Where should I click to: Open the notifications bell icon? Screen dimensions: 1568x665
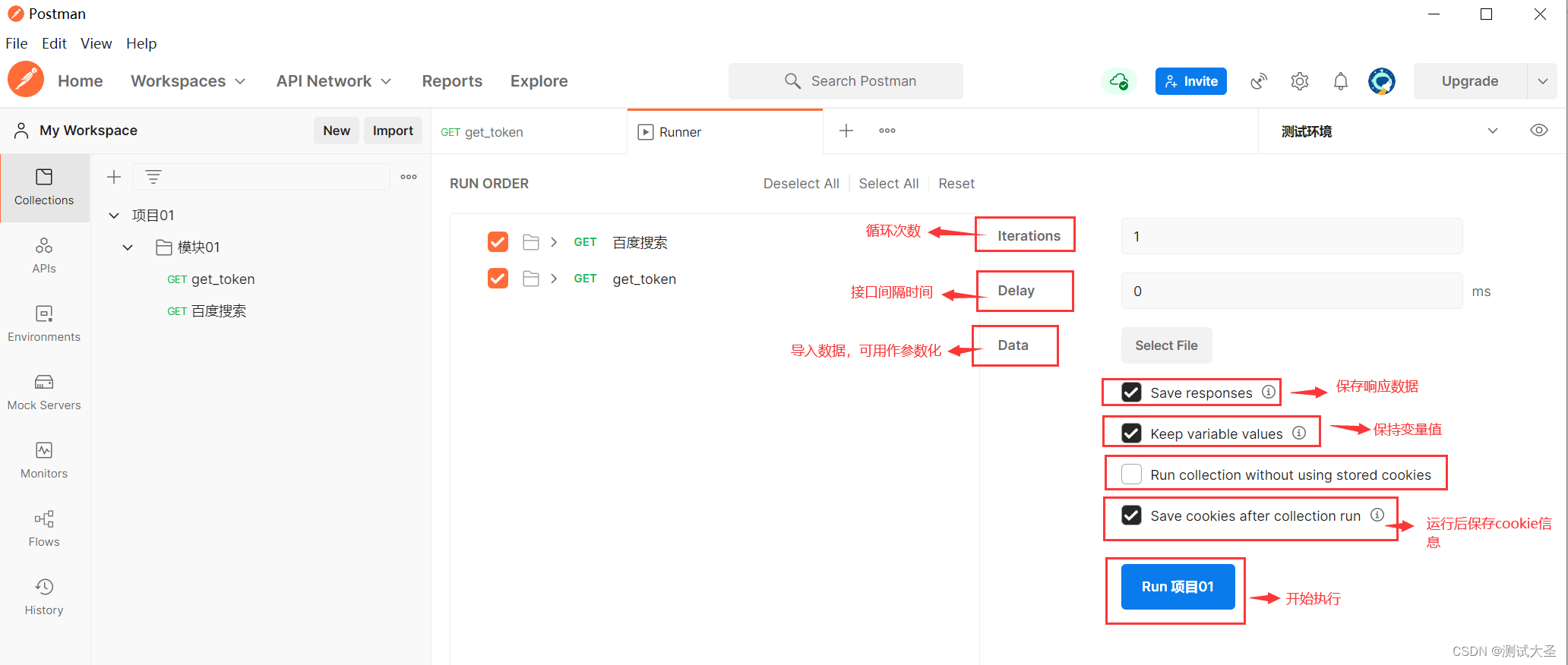tap(1341, 81)
